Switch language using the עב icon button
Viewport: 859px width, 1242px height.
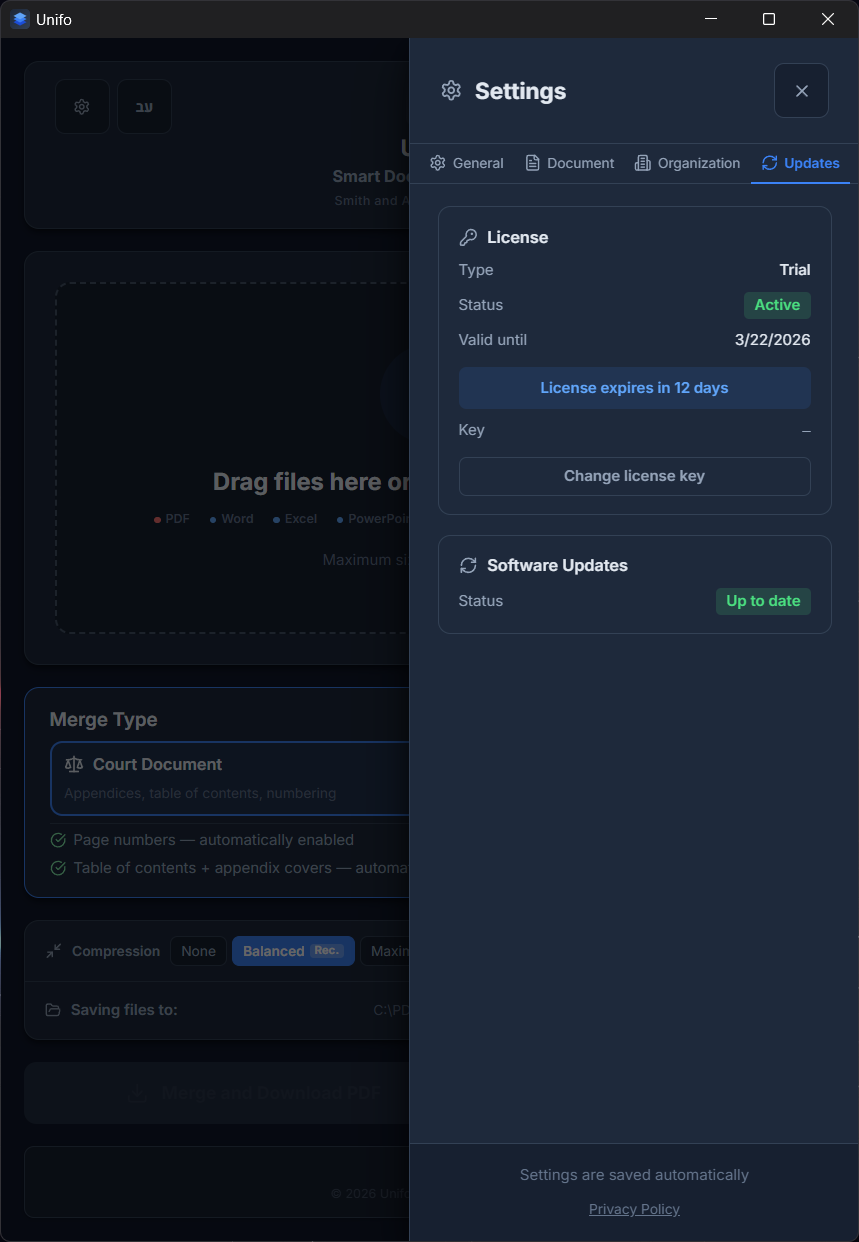click(144, 107)
